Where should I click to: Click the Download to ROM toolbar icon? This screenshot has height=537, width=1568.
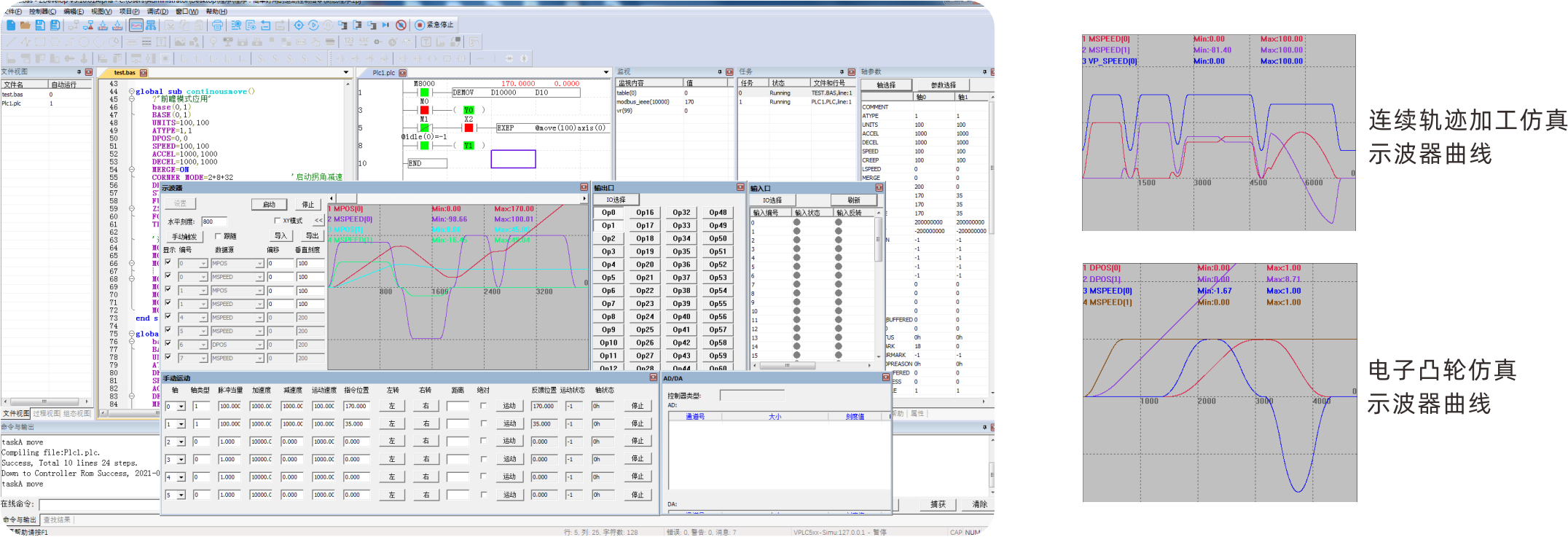point(117,25)
